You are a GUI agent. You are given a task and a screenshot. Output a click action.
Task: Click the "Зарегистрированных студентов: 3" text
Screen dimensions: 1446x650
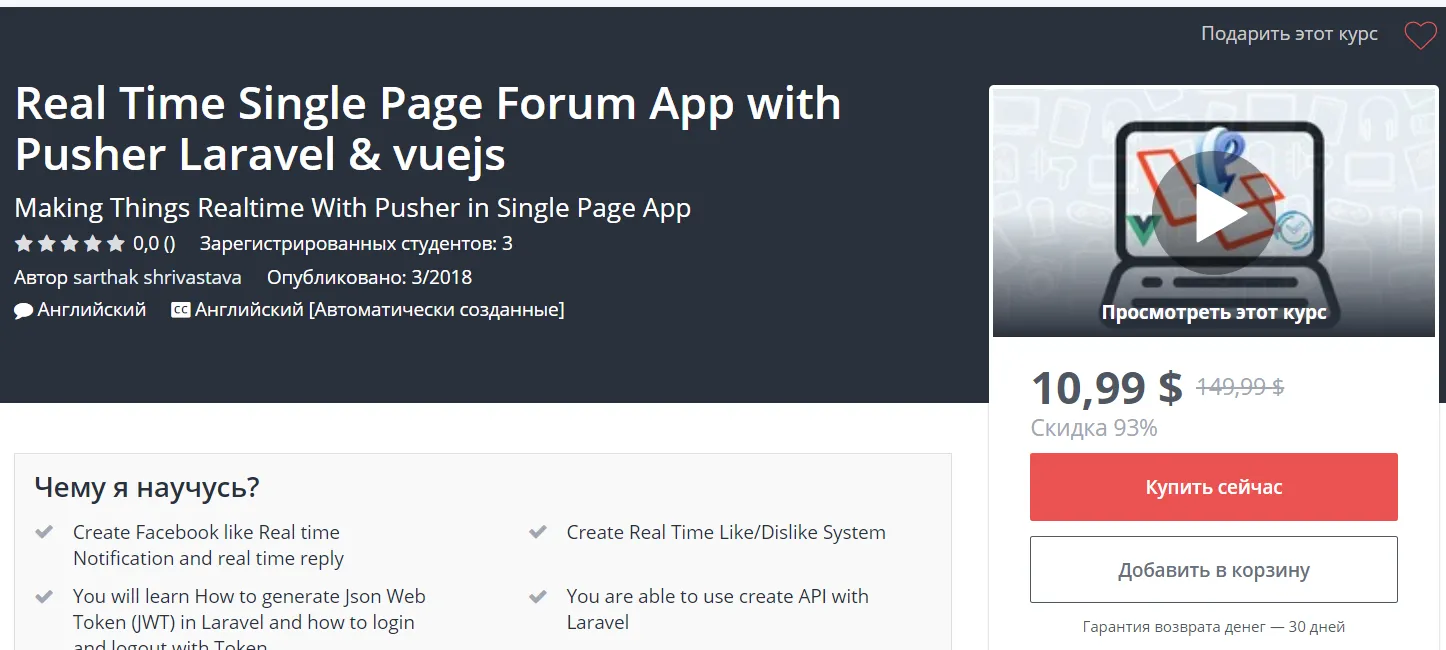[356, 243]
